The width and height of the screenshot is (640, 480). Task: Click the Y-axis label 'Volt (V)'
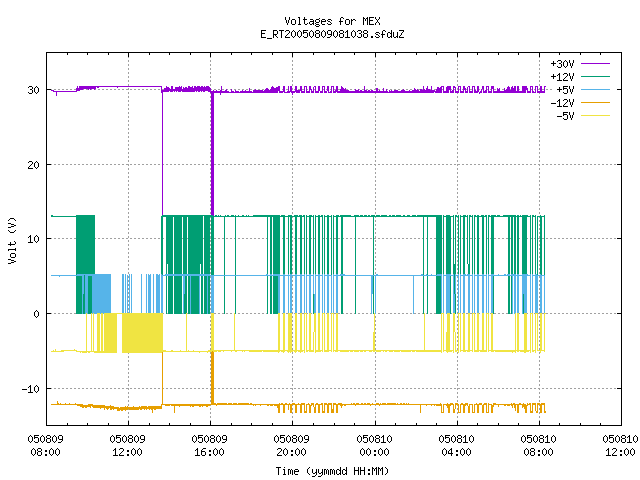pos(12,241)
